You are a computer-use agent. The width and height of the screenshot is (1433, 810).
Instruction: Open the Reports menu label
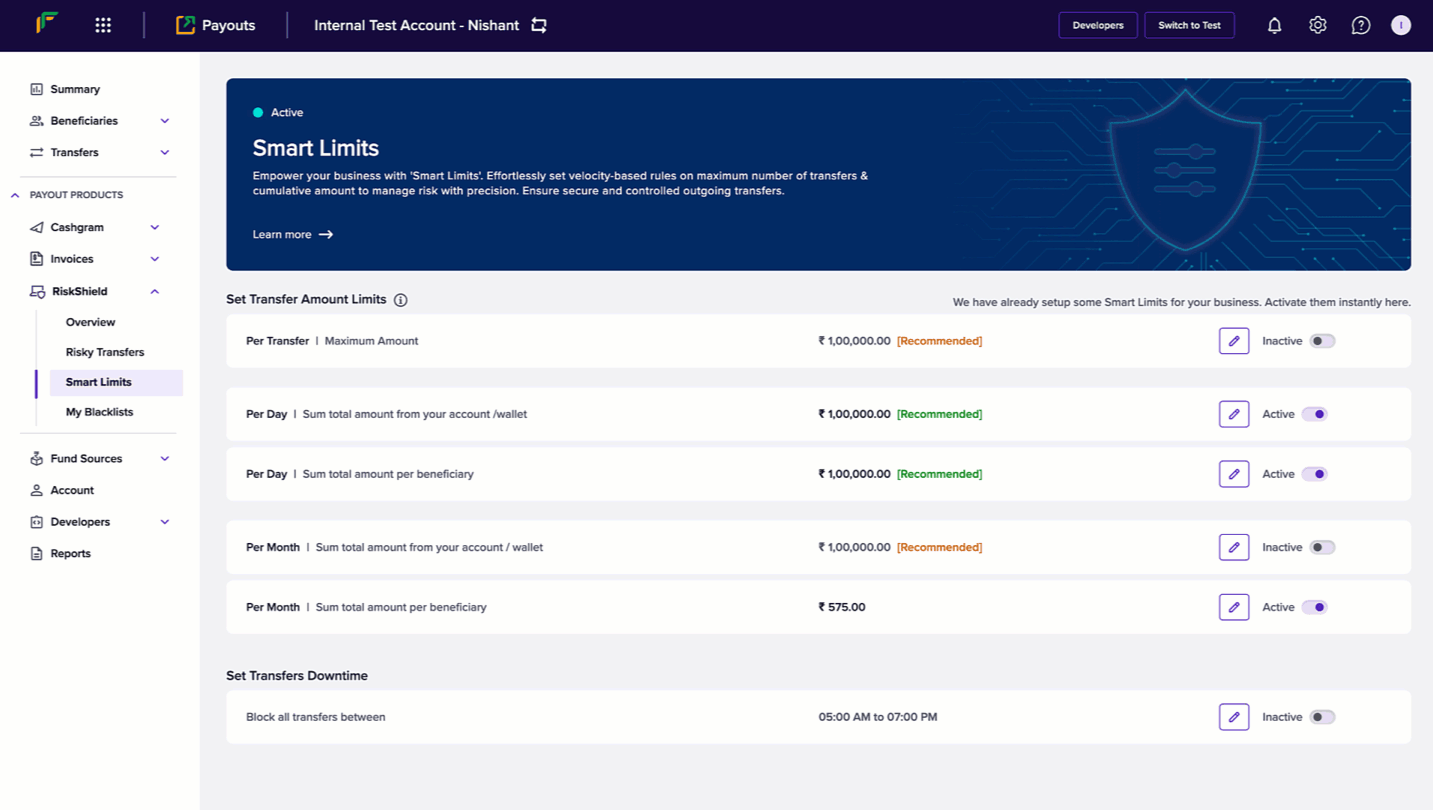point(71,553)
